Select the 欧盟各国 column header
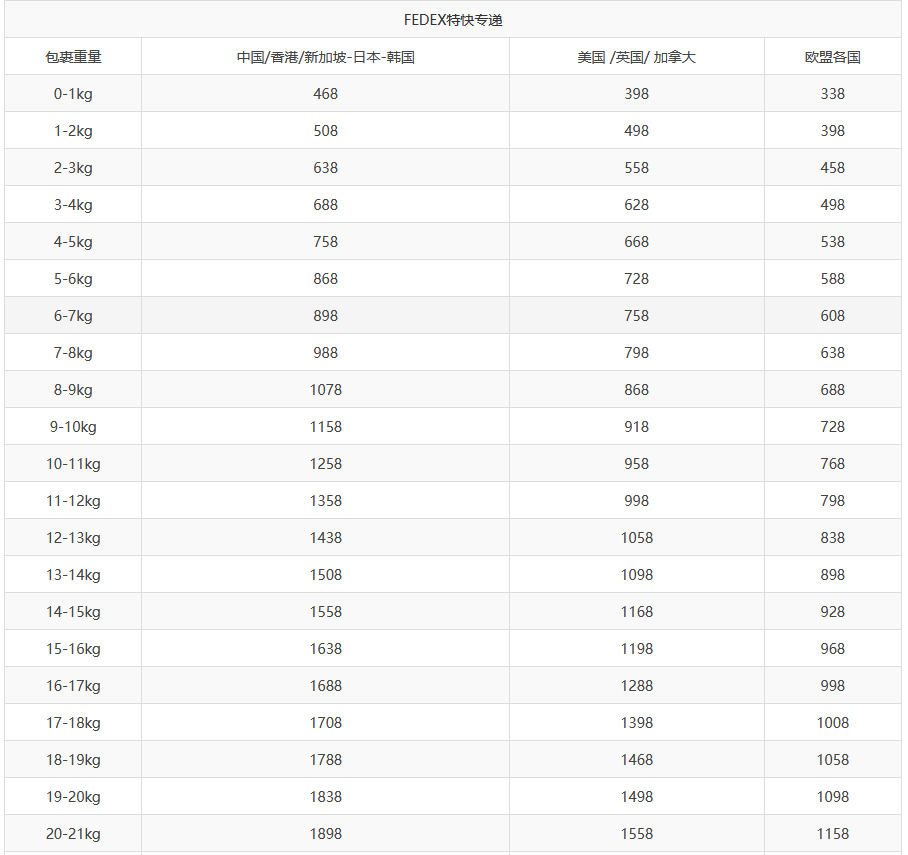The image size is (908, 855). tap(832, 57)
